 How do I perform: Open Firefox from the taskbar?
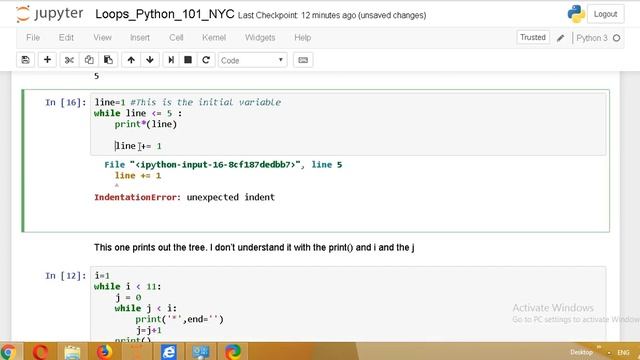click(x=104, y=351)
